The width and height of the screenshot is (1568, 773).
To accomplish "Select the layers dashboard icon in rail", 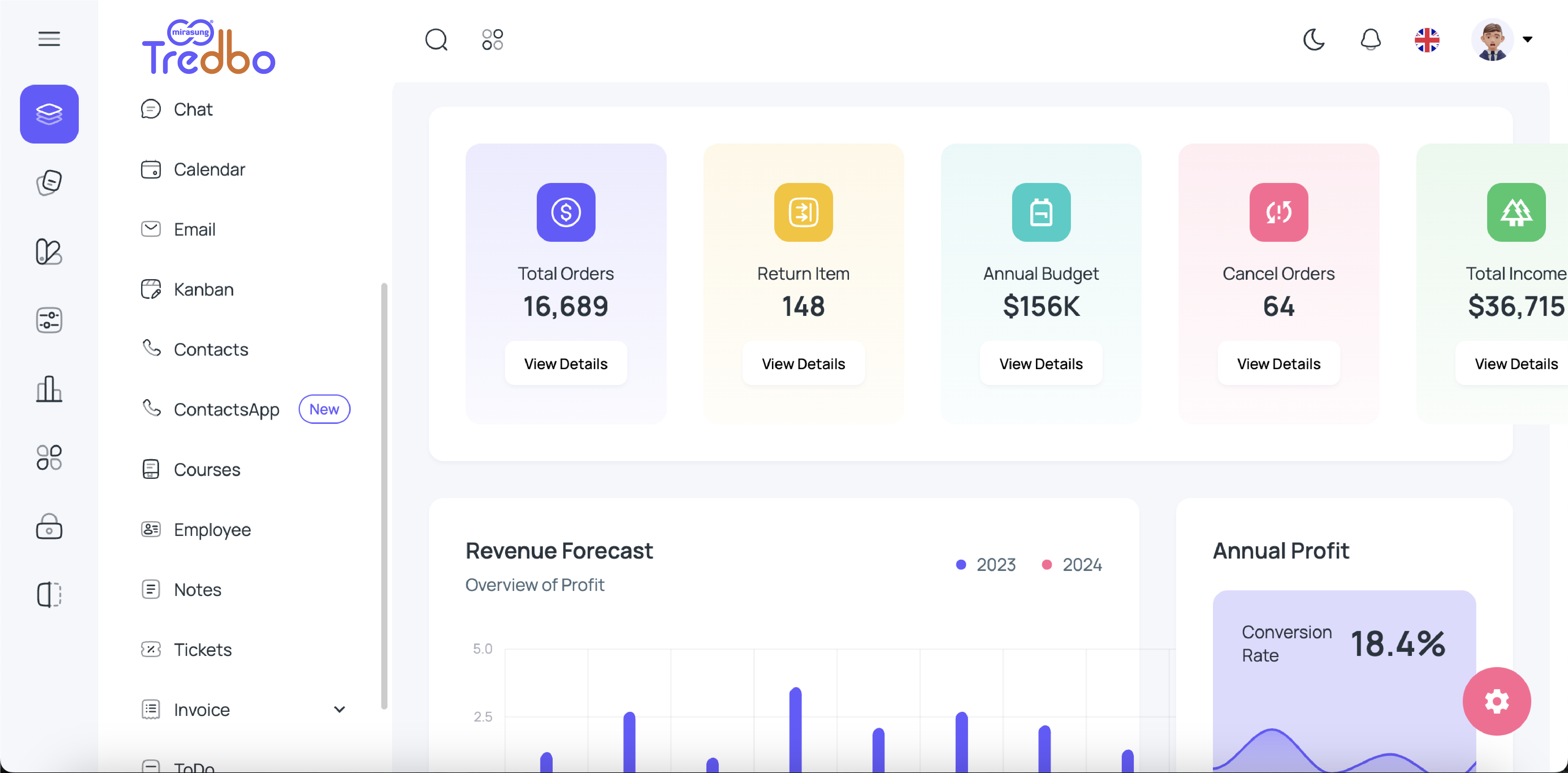I will click(x=49, y=114).
